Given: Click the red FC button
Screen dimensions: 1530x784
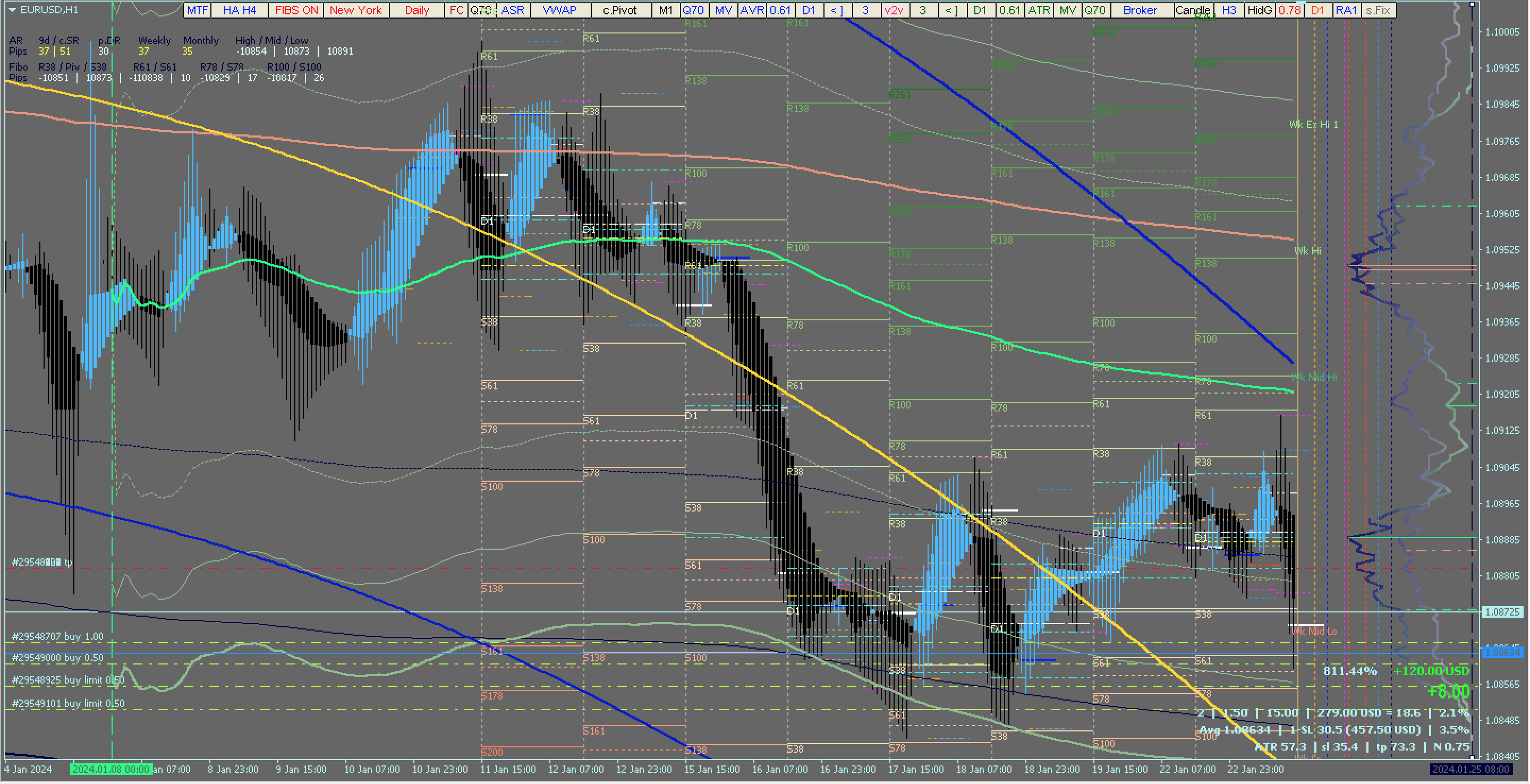Looking at the screenshot, I should [456, 10].
